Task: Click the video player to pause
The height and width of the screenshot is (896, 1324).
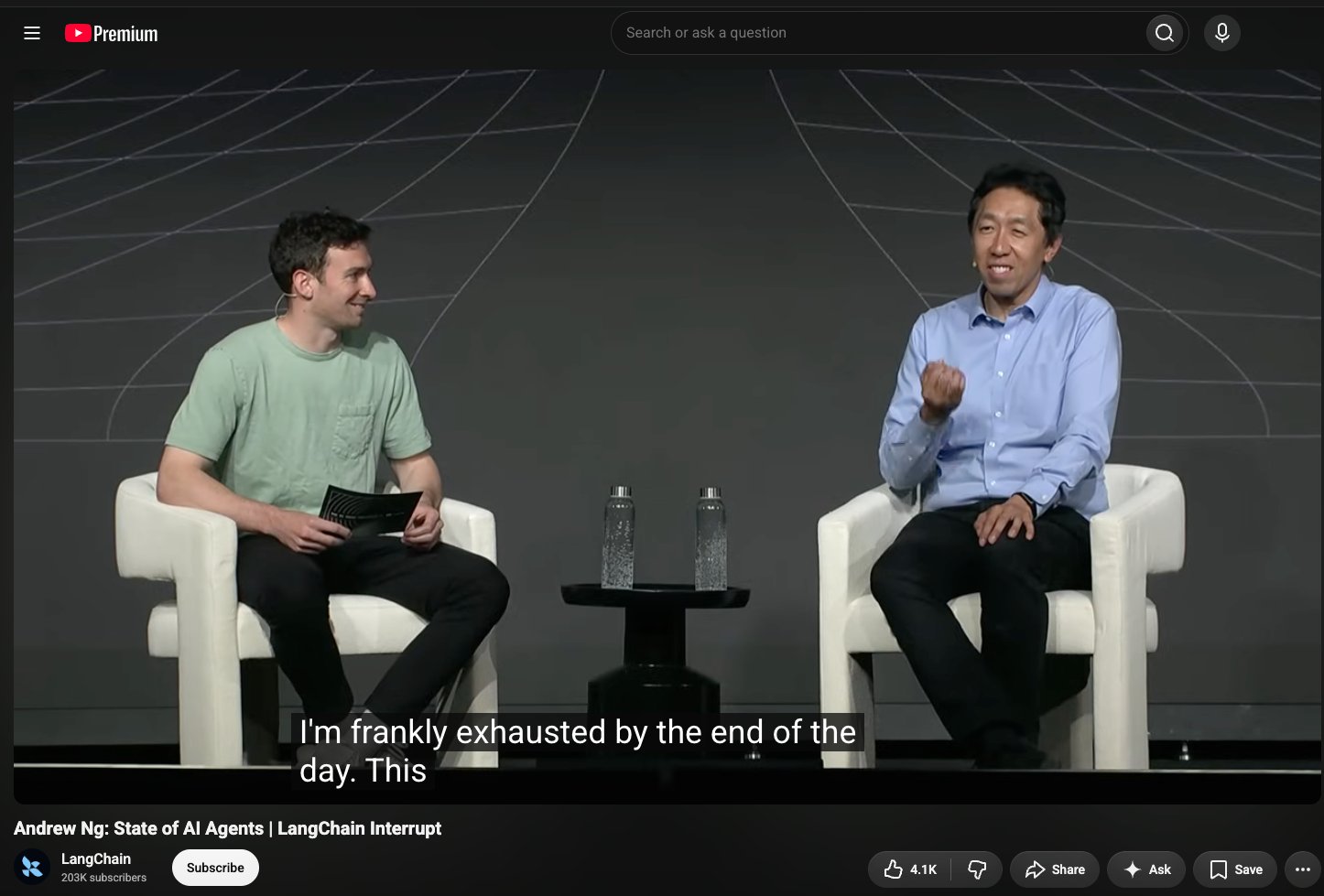Action: tap(667, 437)
